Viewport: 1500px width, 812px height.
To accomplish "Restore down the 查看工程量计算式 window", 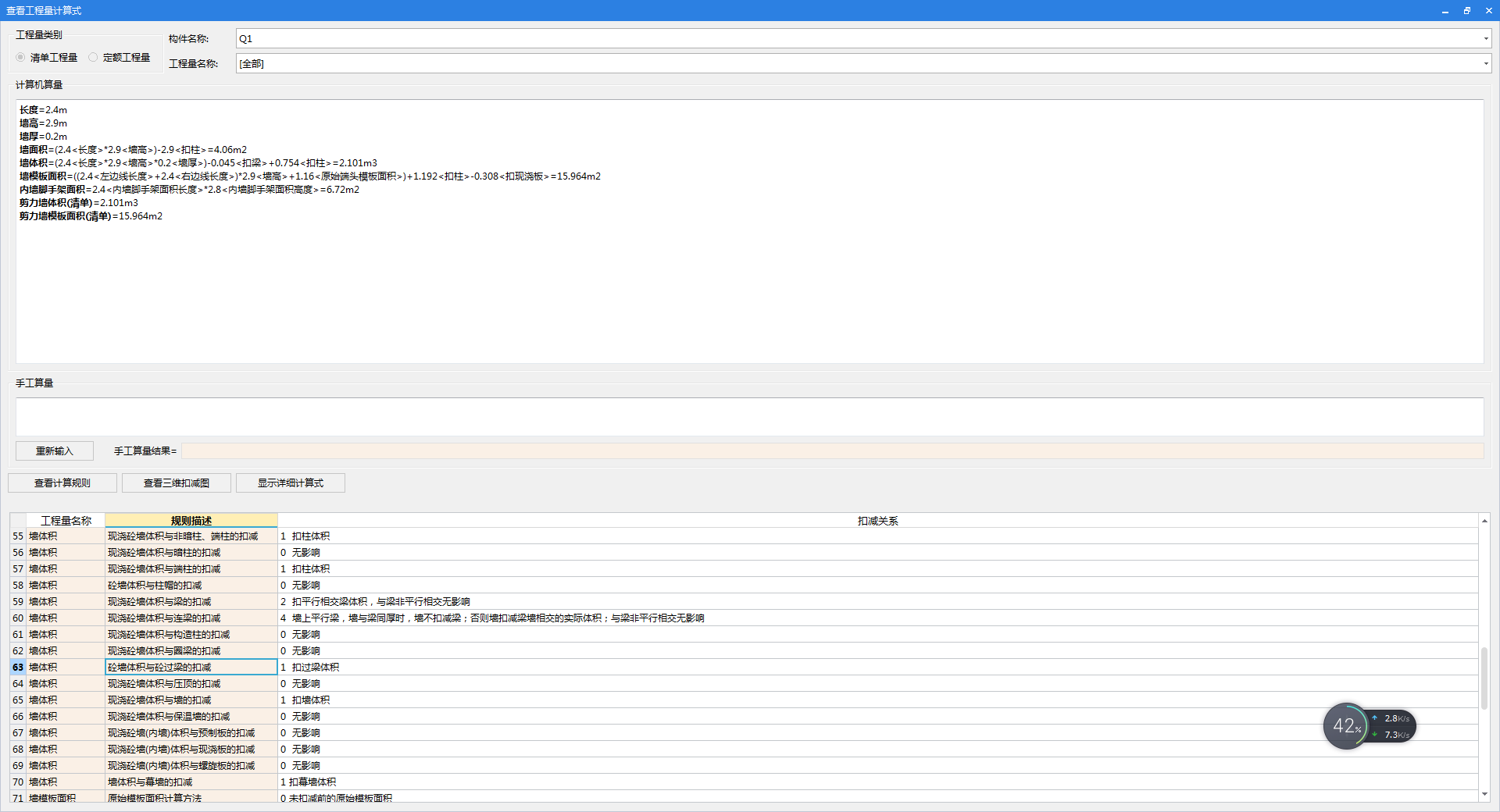I will tap(1467, 11).
